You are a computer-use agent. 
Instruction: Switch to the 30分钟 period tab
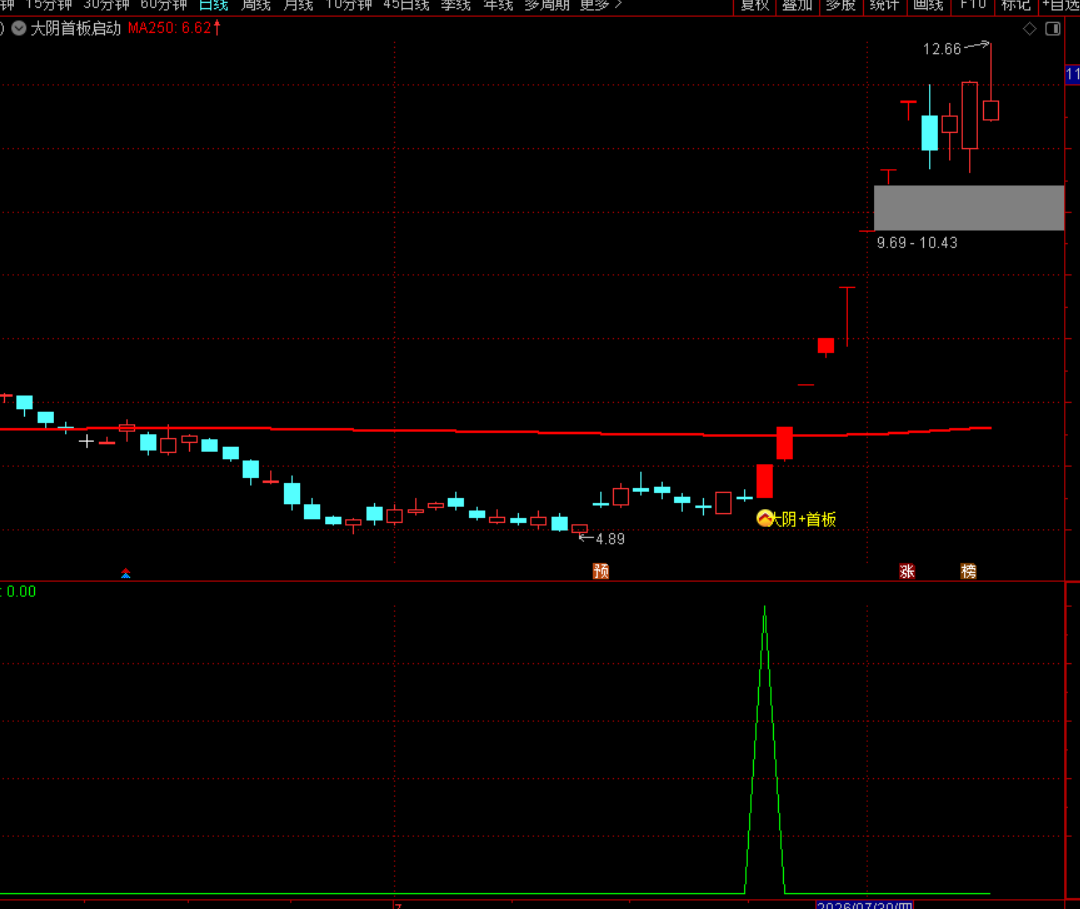pos(106,6)
